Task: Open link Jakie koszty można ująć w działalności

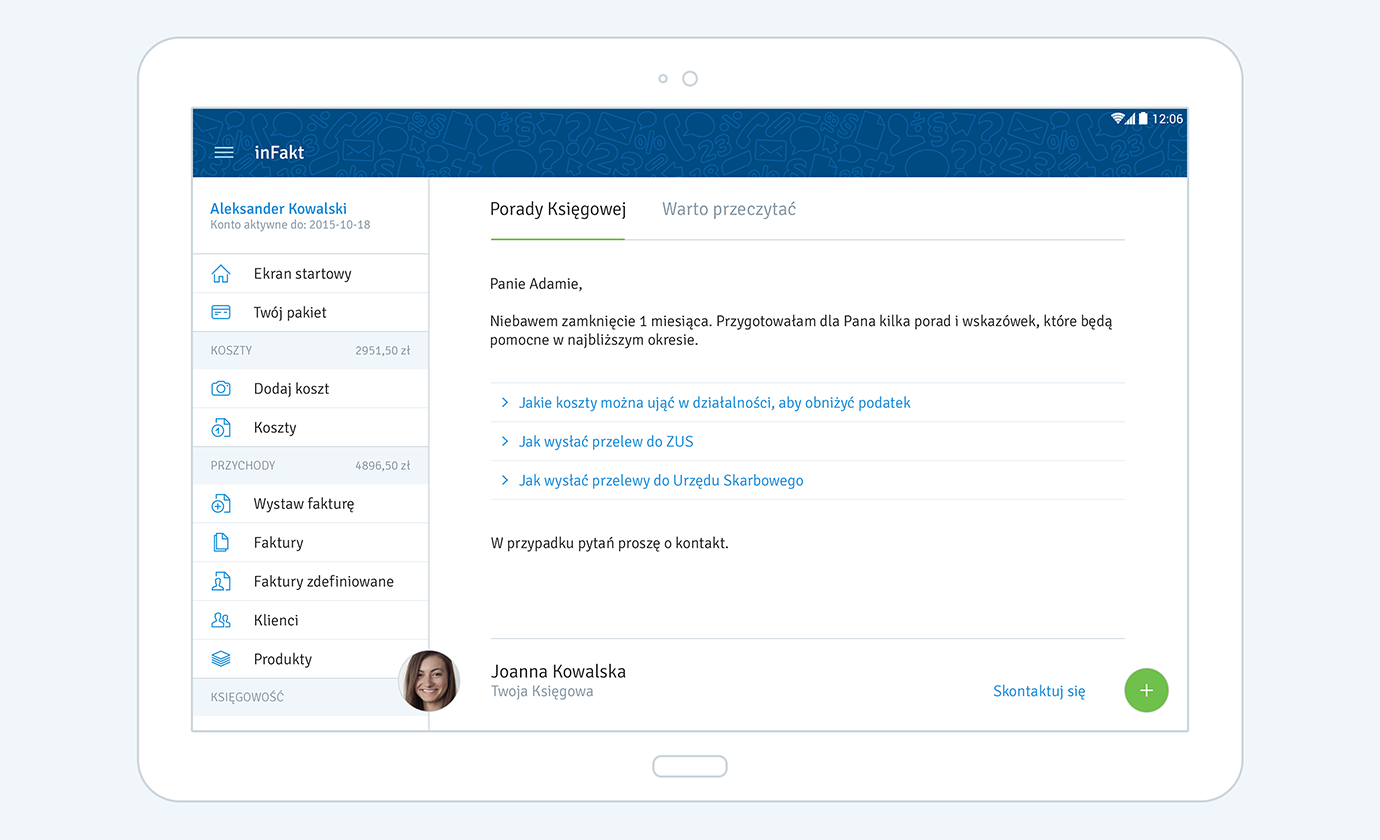Action: coord(715,402)
